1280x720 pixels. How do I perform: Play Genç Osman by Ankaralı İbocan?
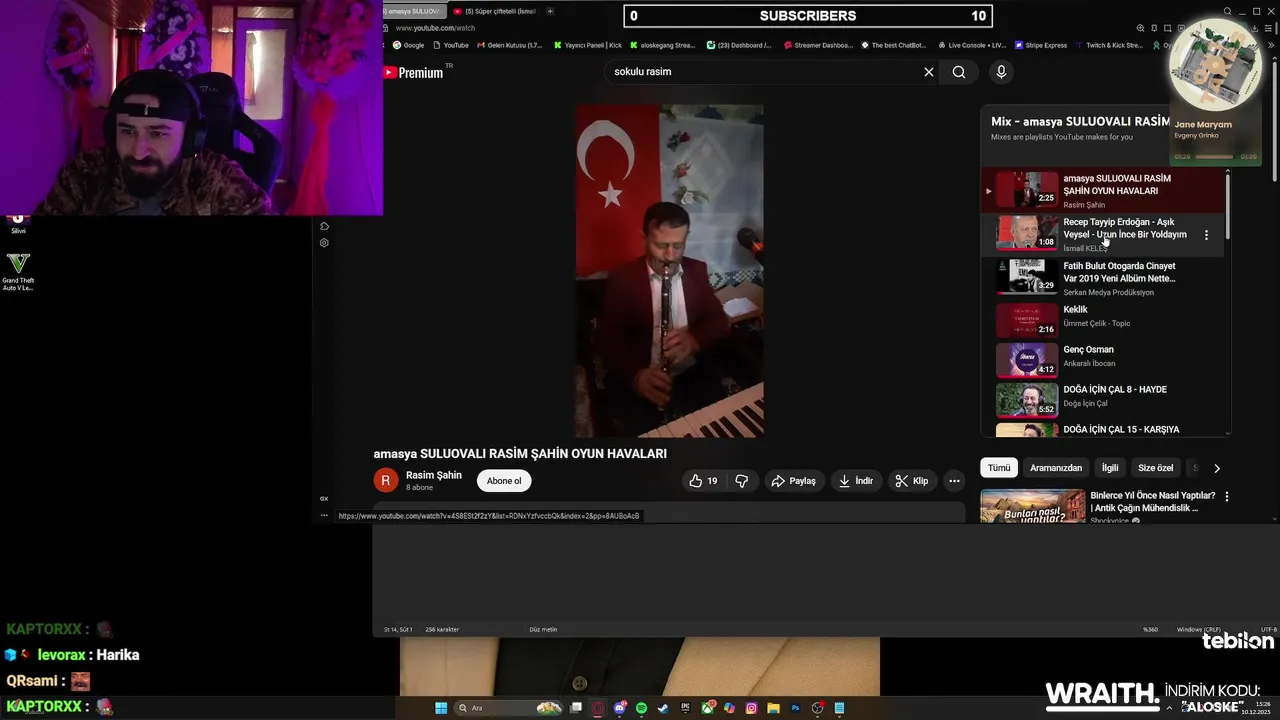pos(1105,360)
